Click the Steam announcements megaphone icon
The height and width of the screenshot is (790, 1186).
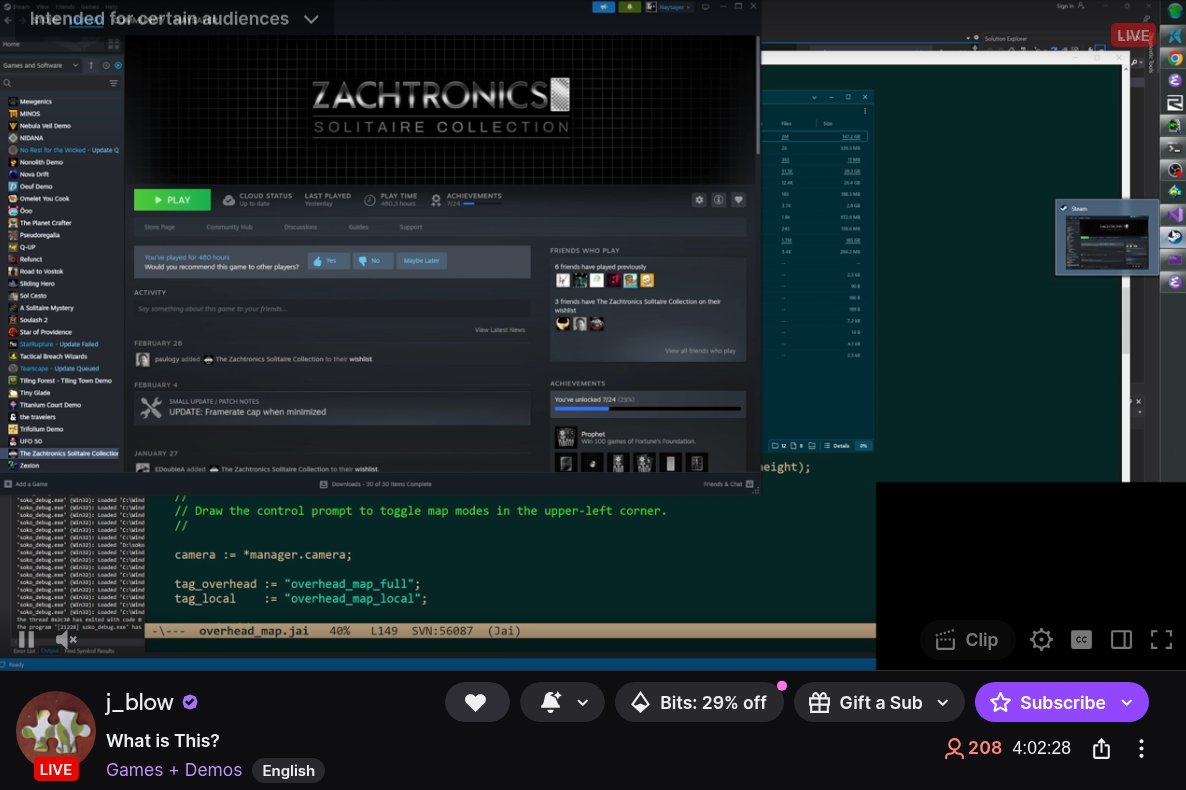click(603, 7)
